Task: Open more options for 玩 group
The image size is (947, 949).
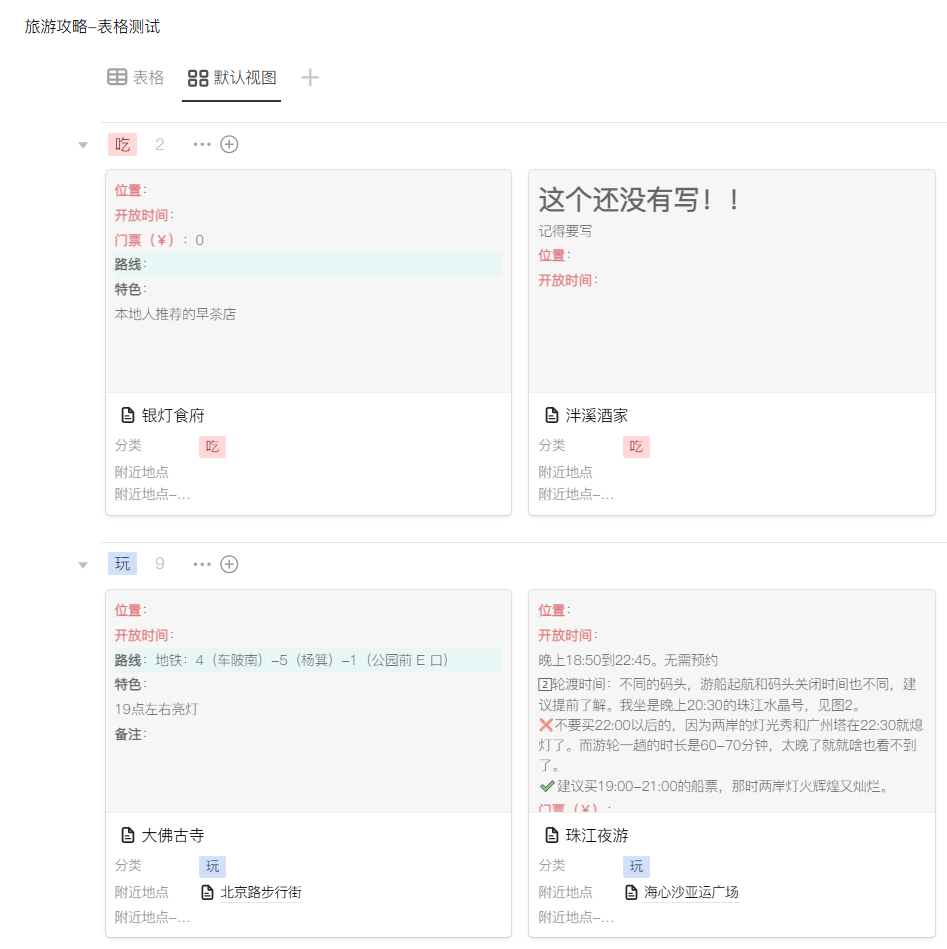Action: point(202,565)
